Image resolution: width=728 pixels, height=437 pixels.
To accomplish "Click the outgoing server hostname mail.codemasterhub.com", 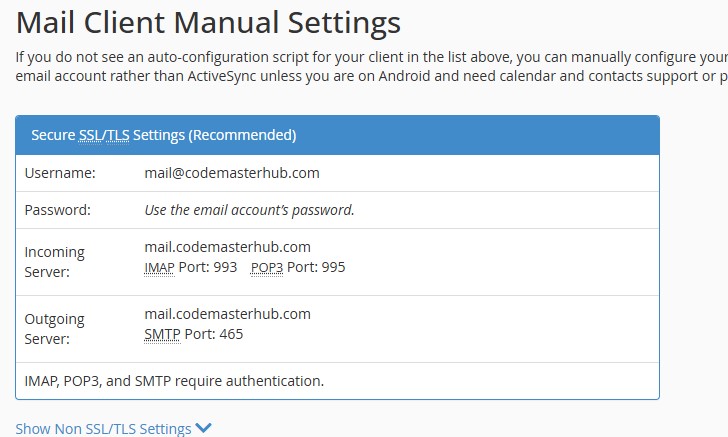I will pos(228,314).
